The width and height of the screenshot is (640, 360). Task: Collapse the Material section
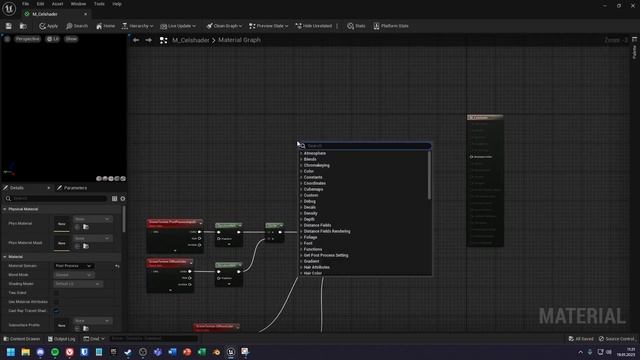(5, 257)
